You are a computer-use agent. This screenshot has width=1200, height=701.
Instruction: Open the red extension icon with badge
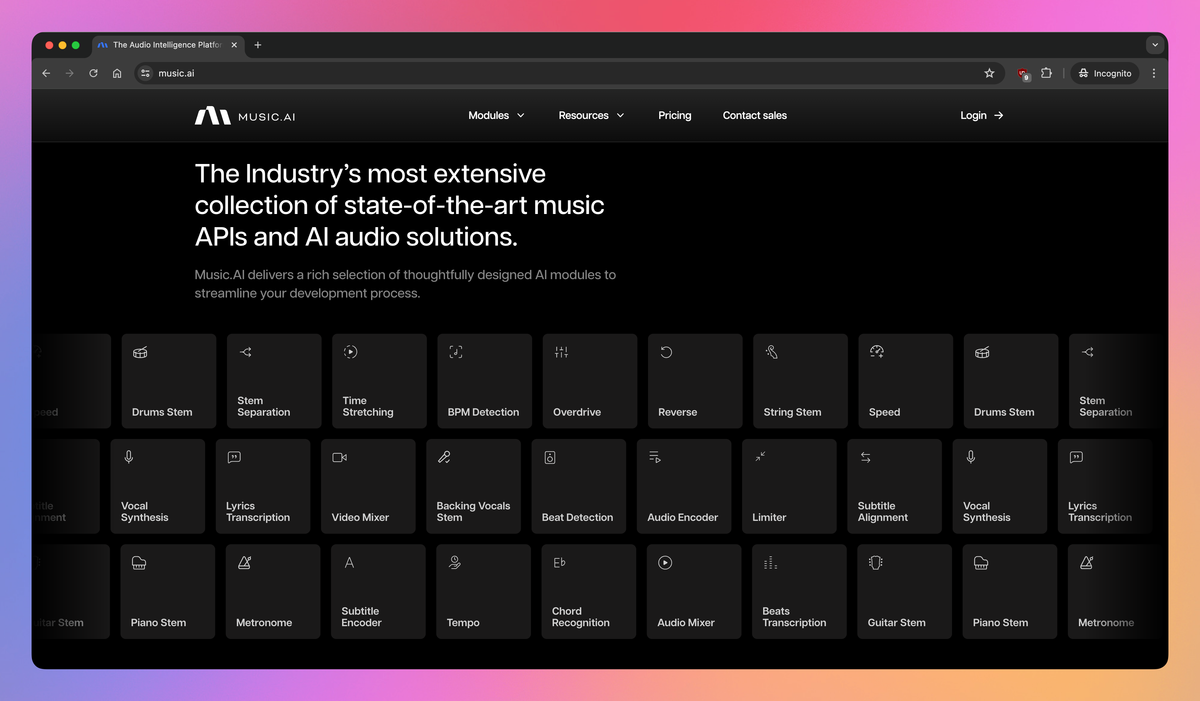click(x=1023, y=73)
